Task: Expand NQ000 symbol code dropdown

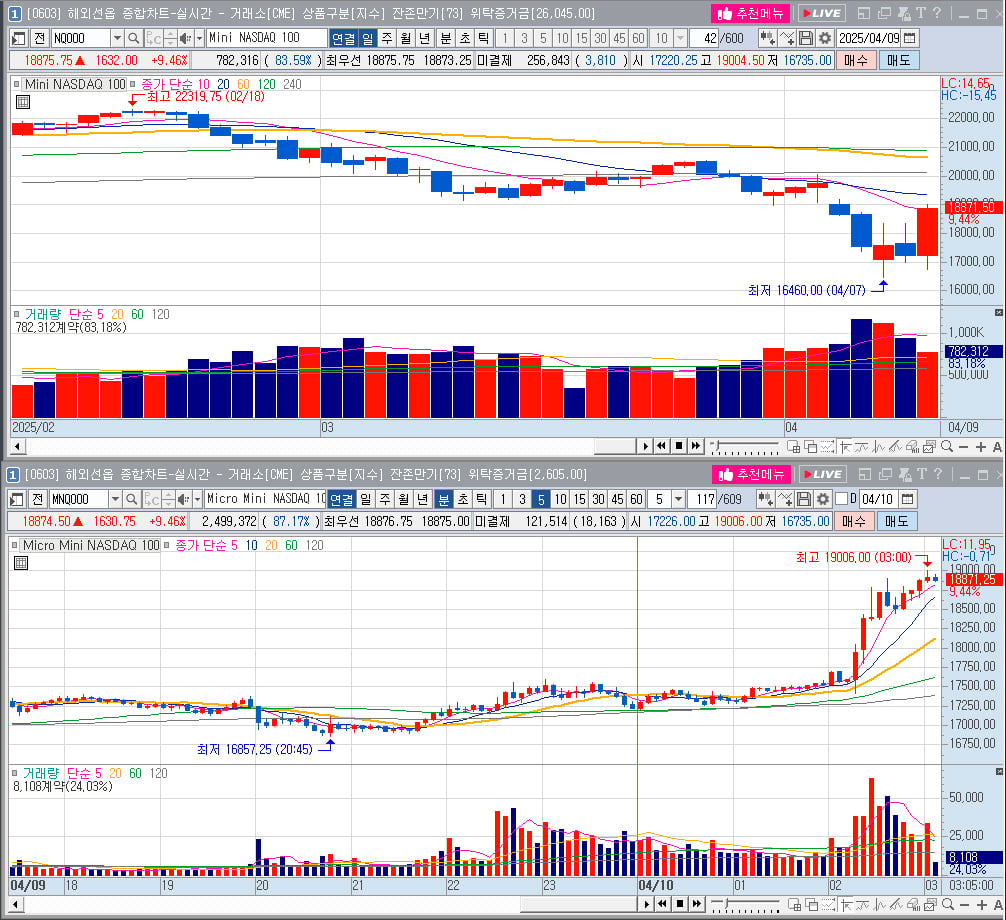Action: click(x=117, y=38)
